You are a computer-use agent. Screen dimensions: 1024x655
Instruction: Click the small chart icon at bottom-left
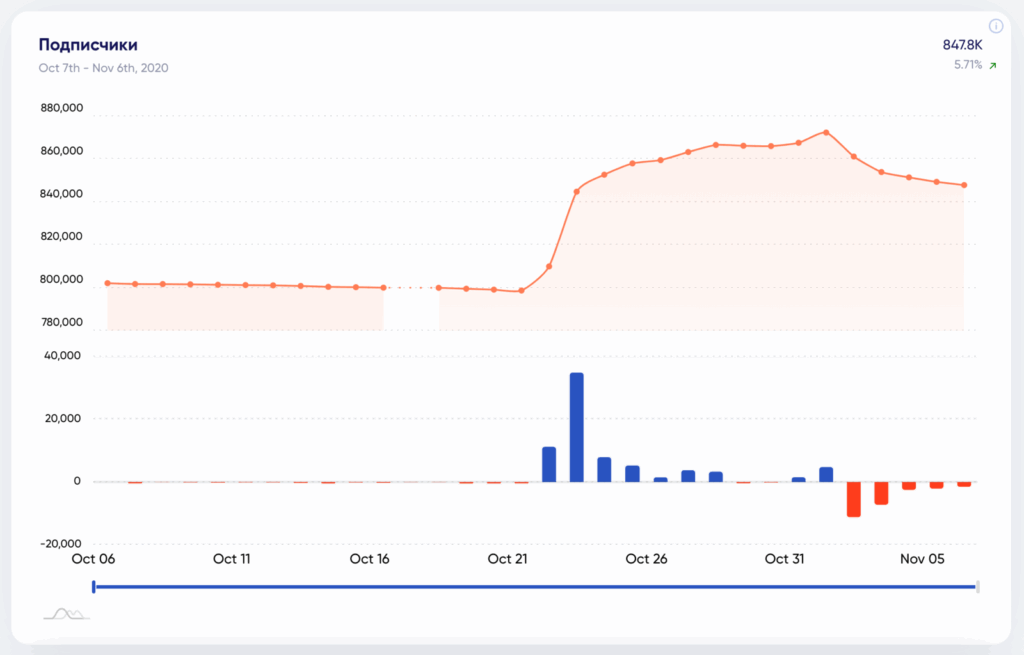click(66, 613)
